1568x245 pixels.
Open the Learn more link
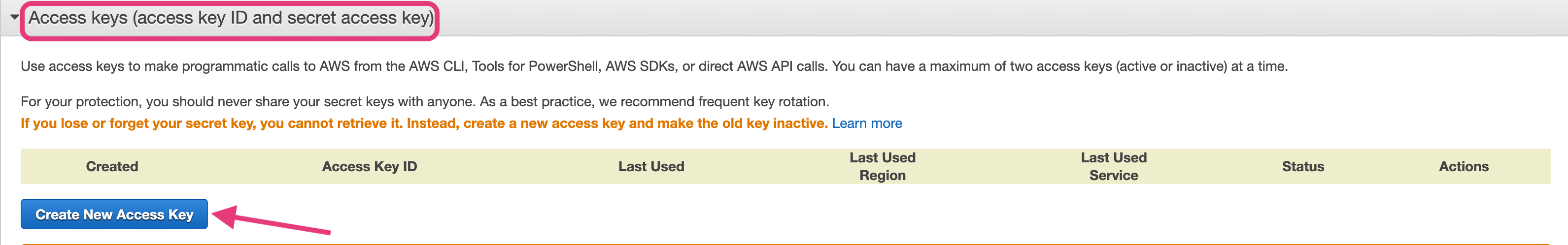(x=866, y=123)
